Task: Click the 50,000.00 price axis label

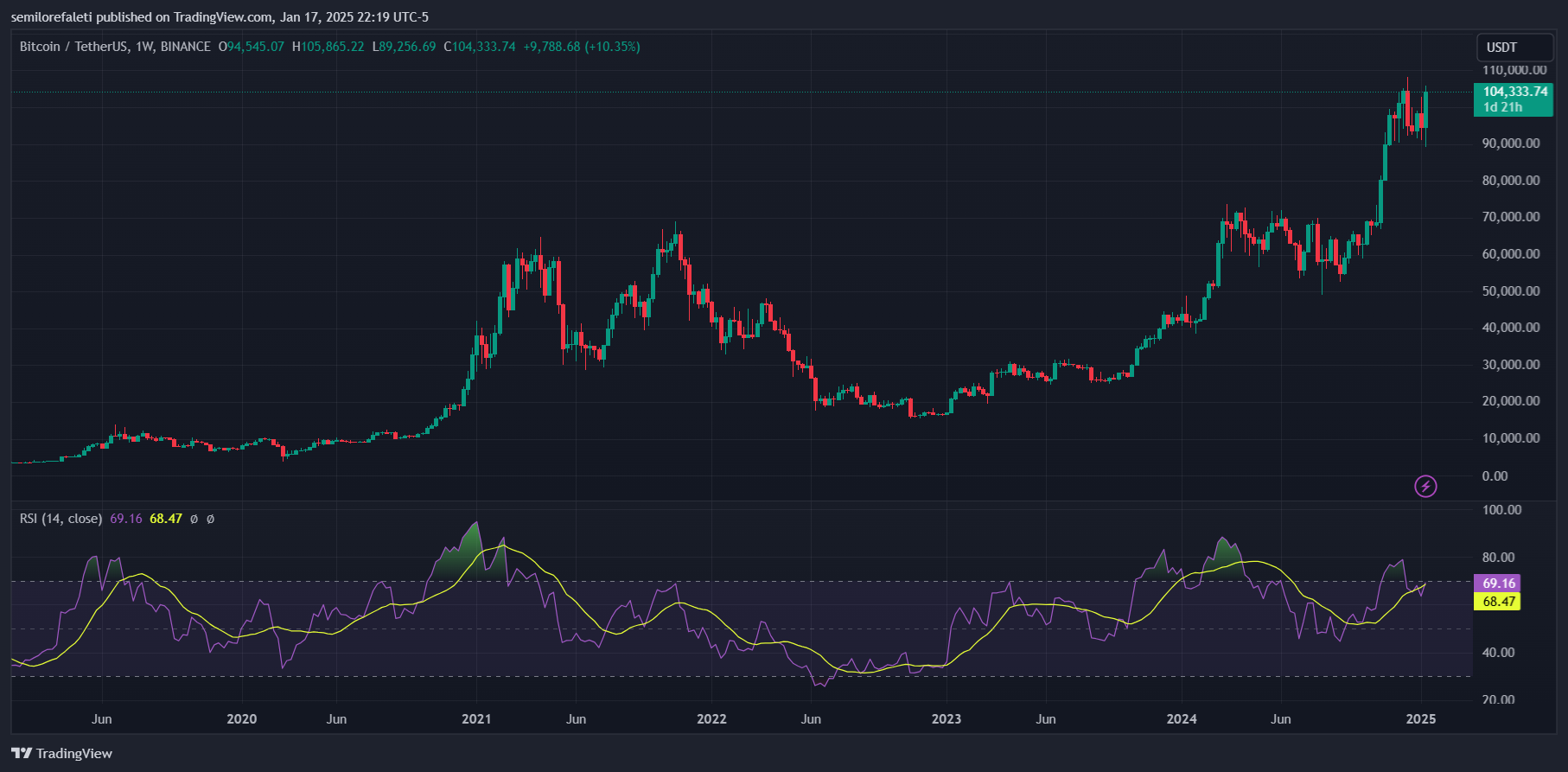Action: tap(1511, 291)
